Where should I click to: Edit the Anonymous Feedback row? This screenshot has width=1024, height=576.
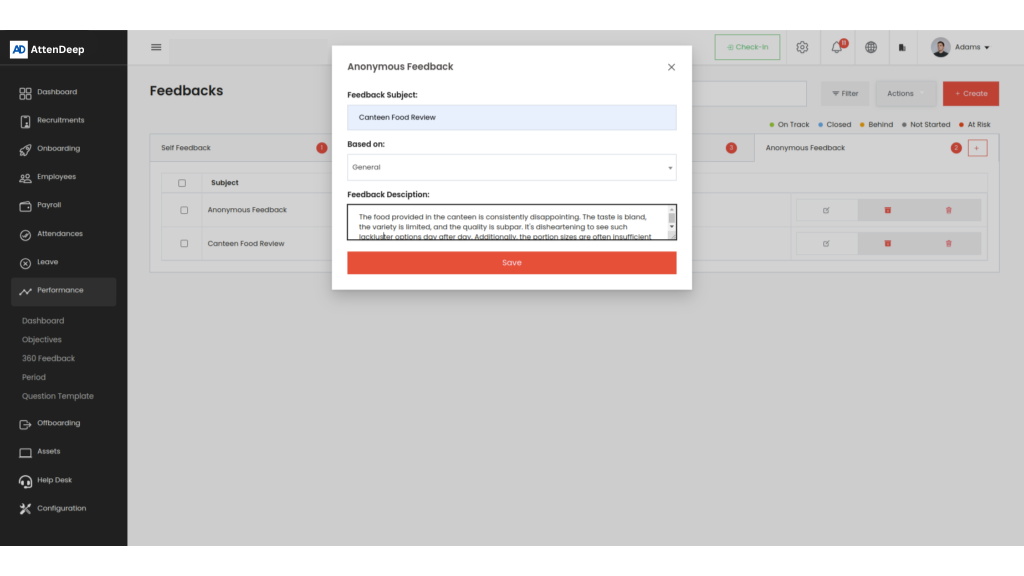point(826,210)
